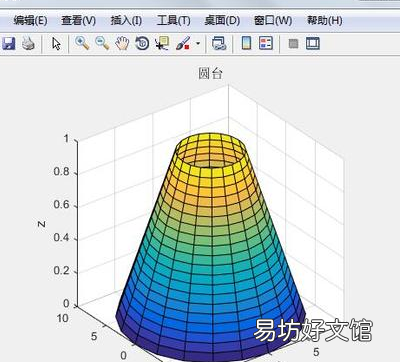Click the Show Plot Tools icon
The width and height of the screenshot is (400, 362).
pyautogui.click(x=313, y=43)
